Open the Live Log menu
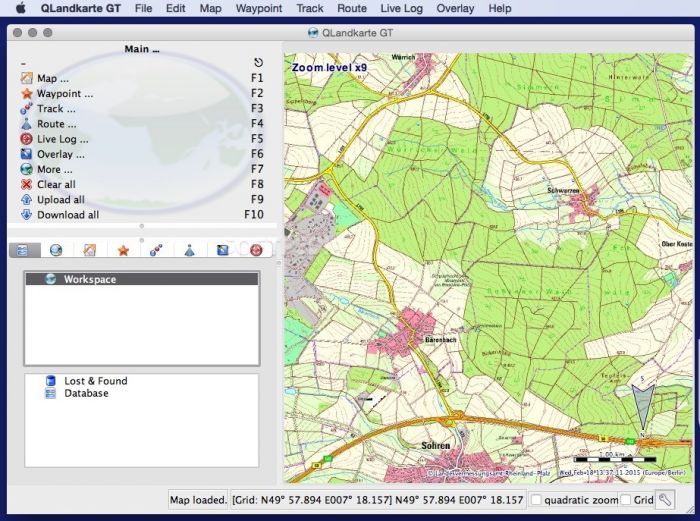700x521 pixels. tap(401, 8)
